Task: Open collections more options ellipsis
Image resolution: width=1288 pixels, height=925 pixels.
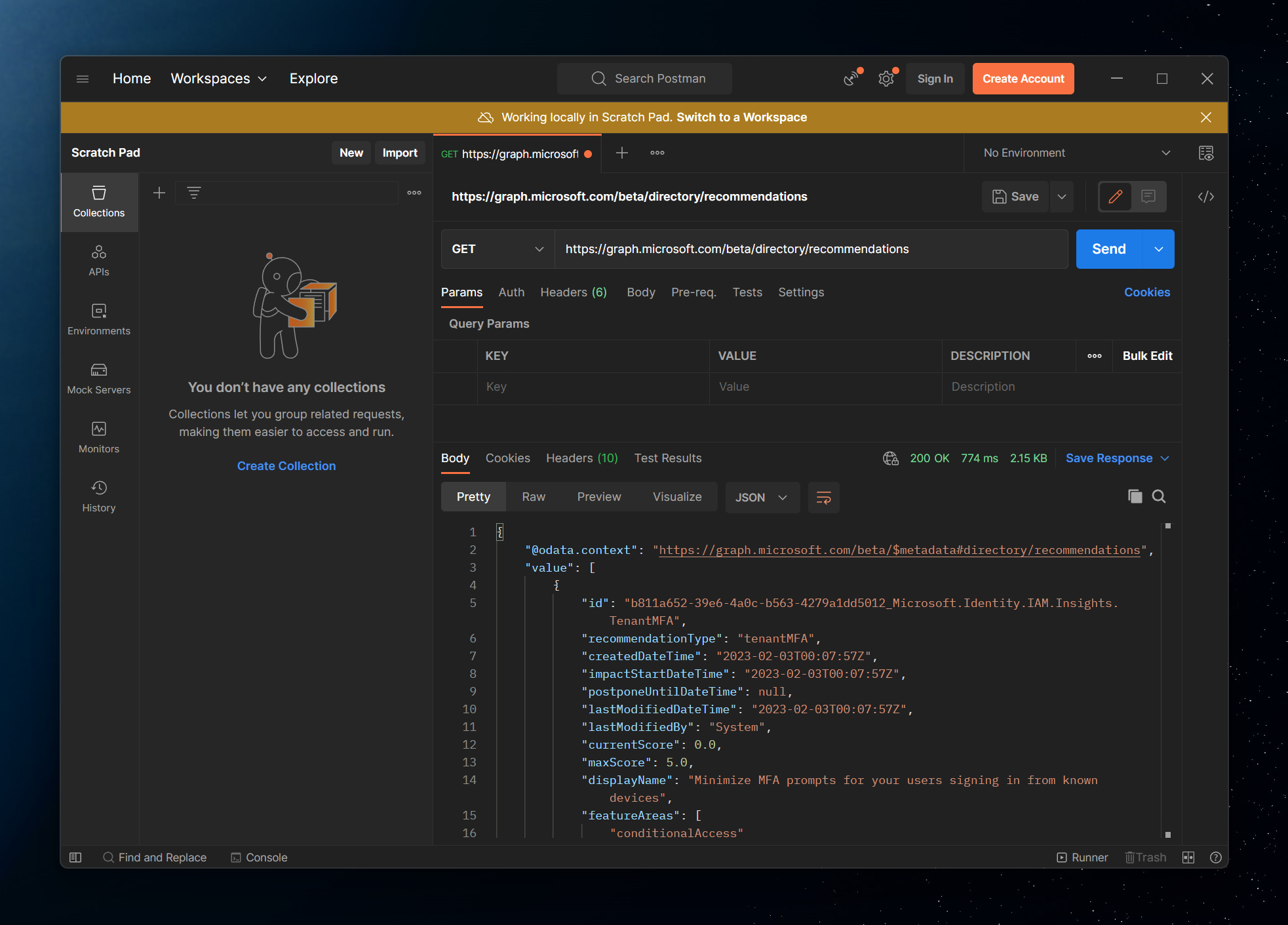Action: click(414, 193)
